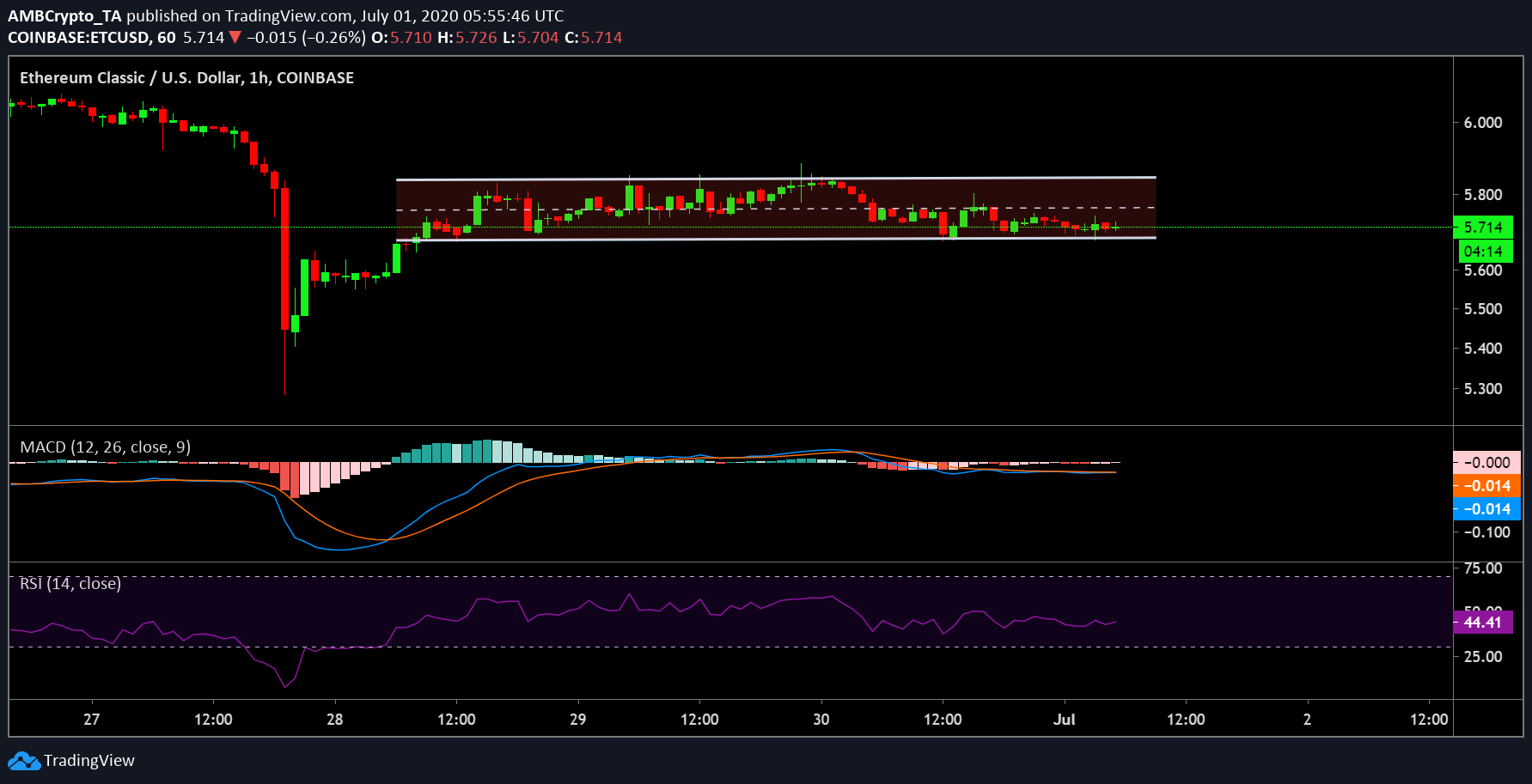The image size is (1532, 784).
Task: Click the 30 date label on time axis
Action: coord(821,720)
